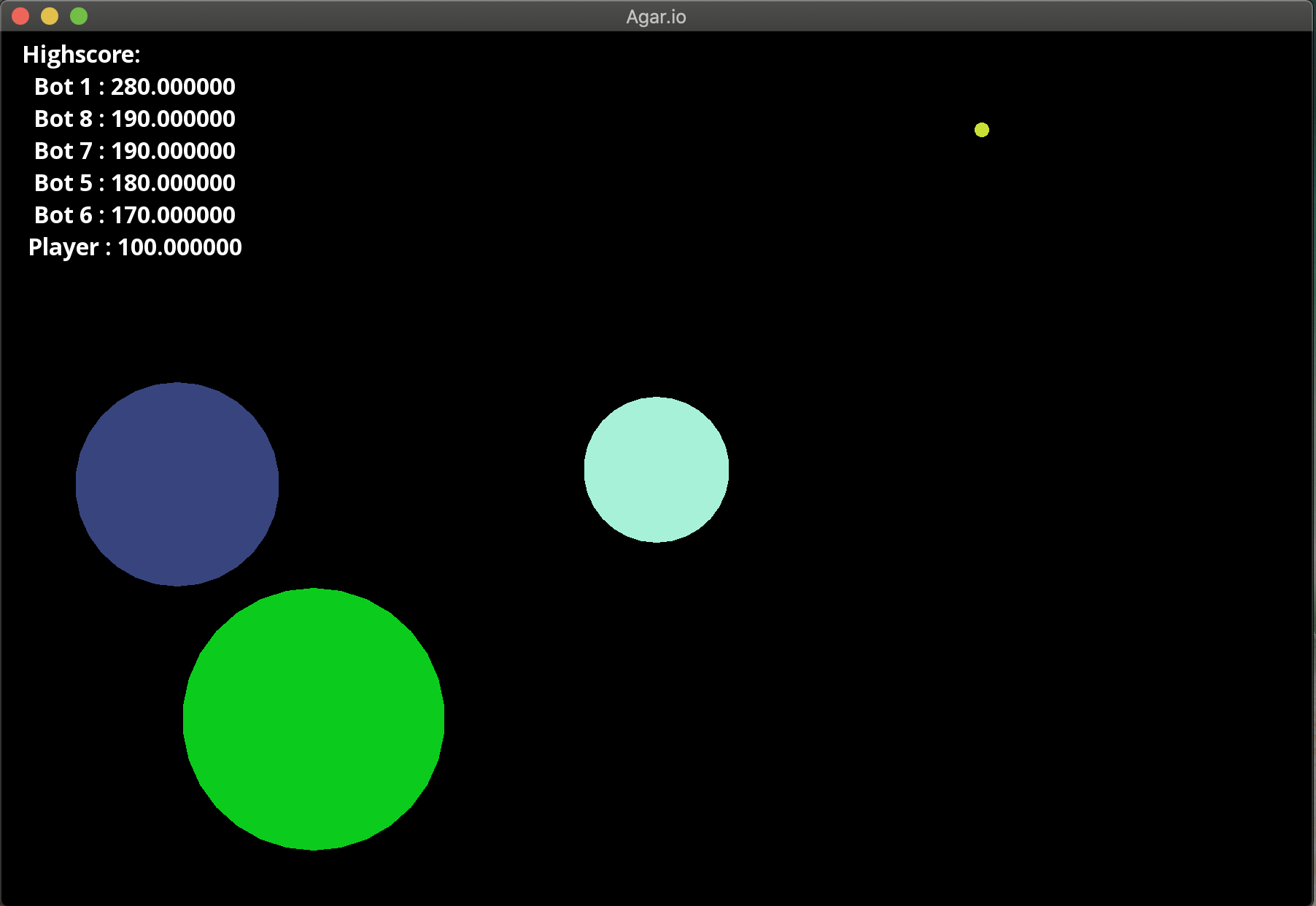This screenshot has width=1316, height=906.
Task: Click the dark blue blob
Action: coord(177,484)
